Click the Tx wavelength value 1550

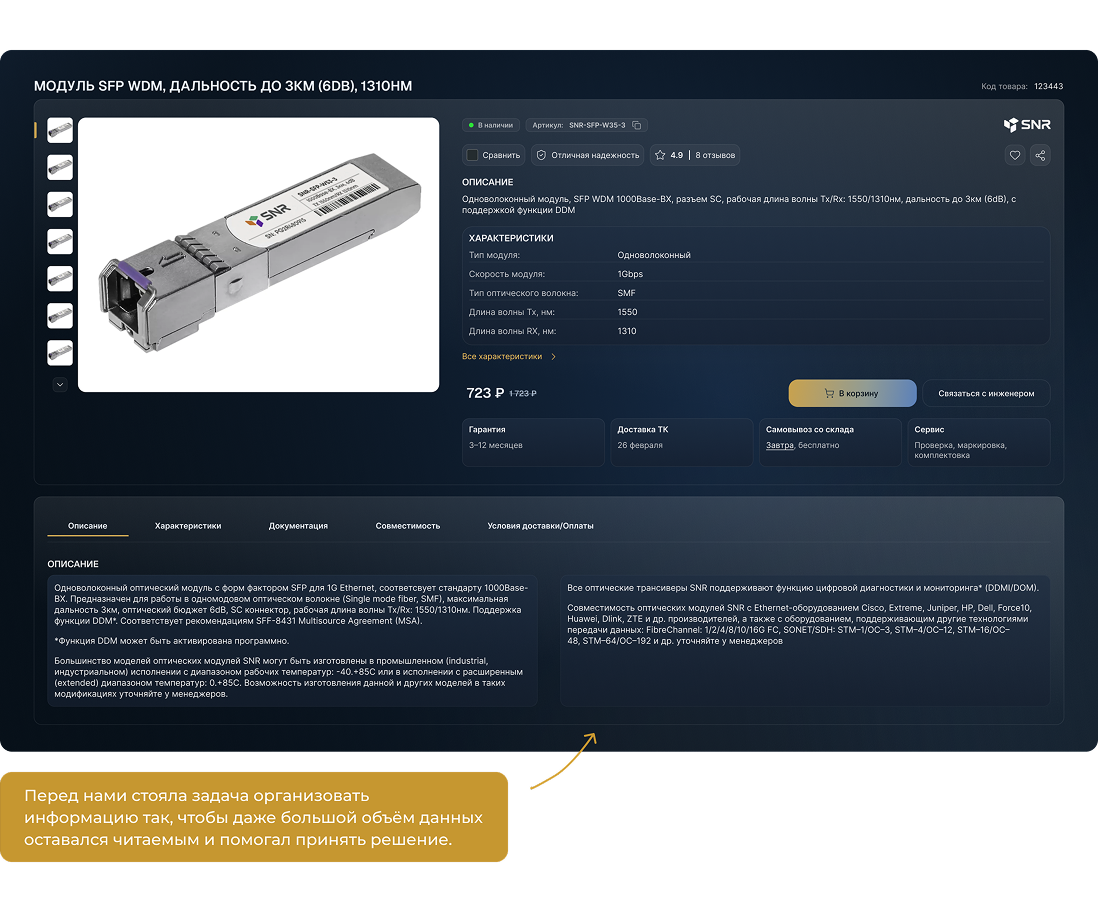627,312
